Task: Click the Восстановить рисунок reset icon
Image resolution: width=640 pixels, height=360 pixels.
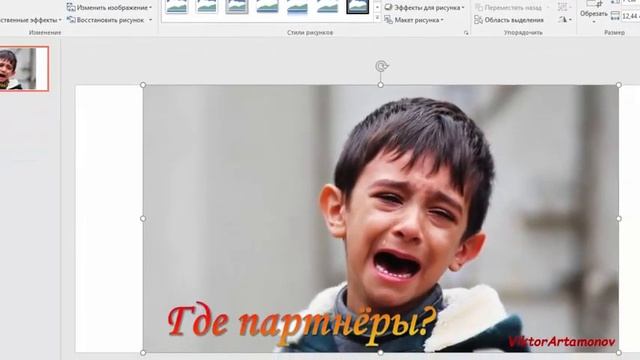Action: coord(71,20)
